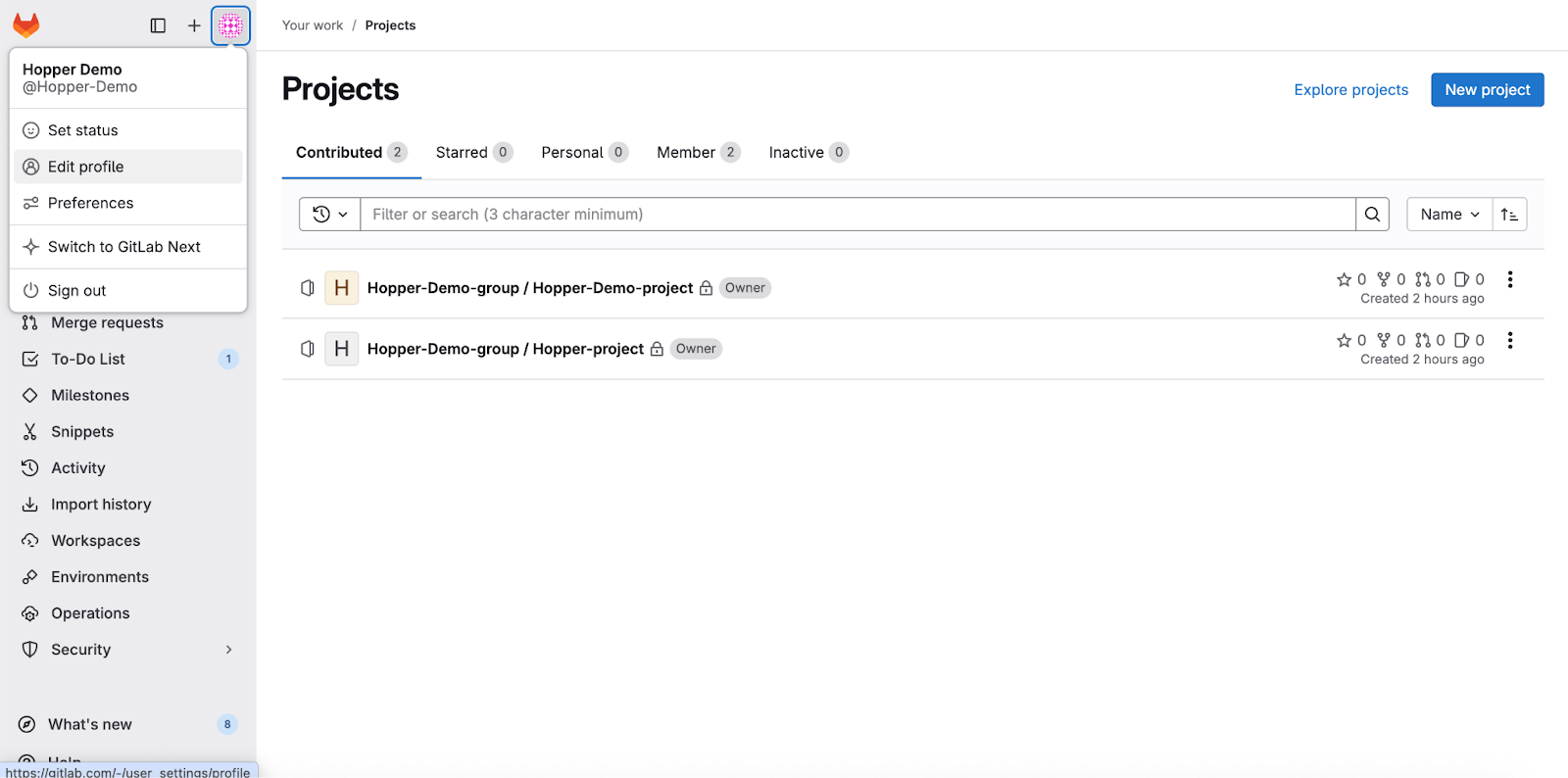Click the Snippets scissors icon
Viewport: 1568px width, 778px height.
[30, 431]
